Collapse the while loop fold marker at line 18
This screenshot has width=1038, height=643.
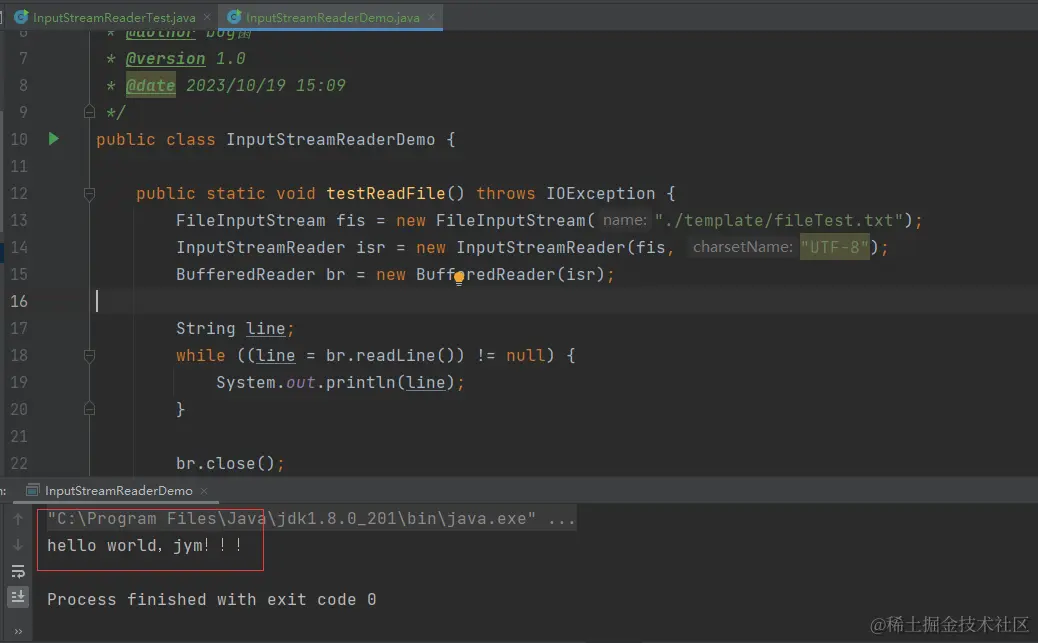pyautogui.click(x=89, y=356)
